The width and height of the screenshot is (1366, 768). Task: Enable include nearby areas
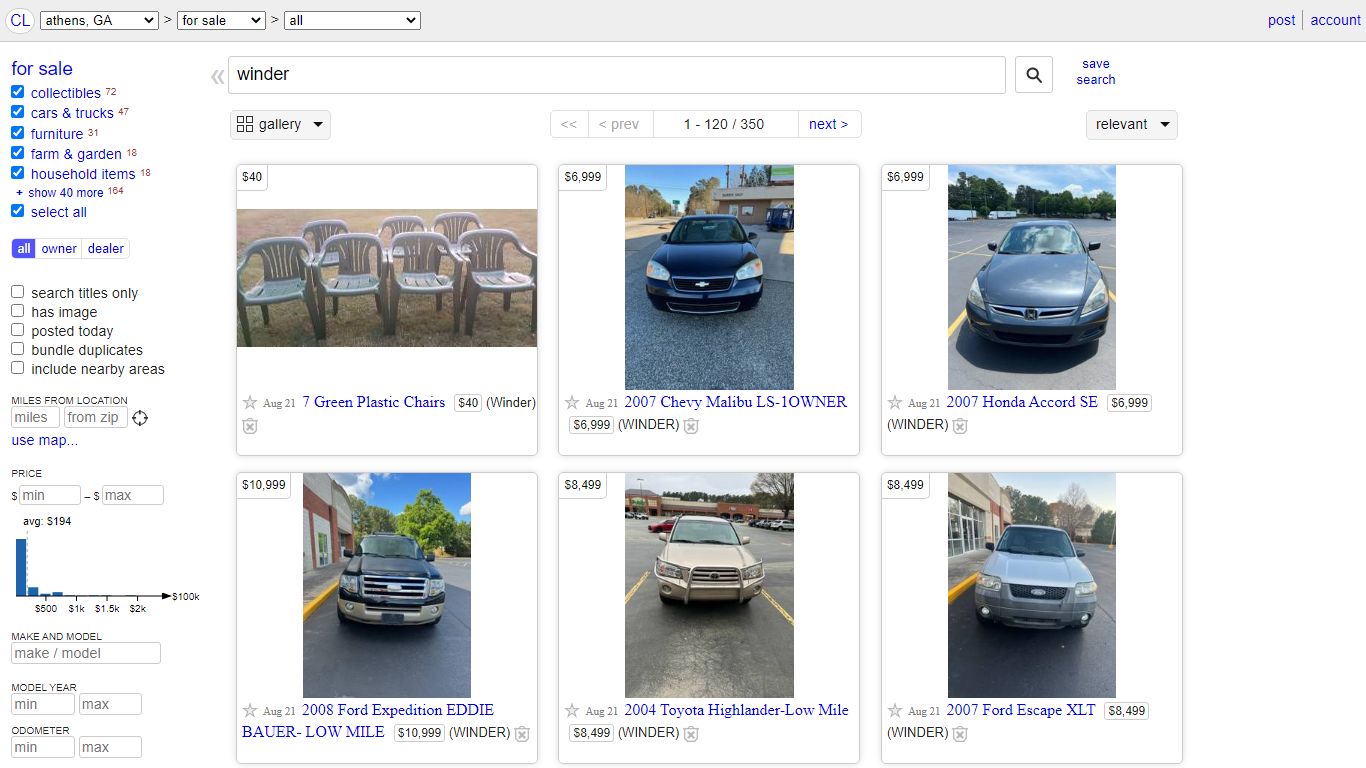coord(18,368)
